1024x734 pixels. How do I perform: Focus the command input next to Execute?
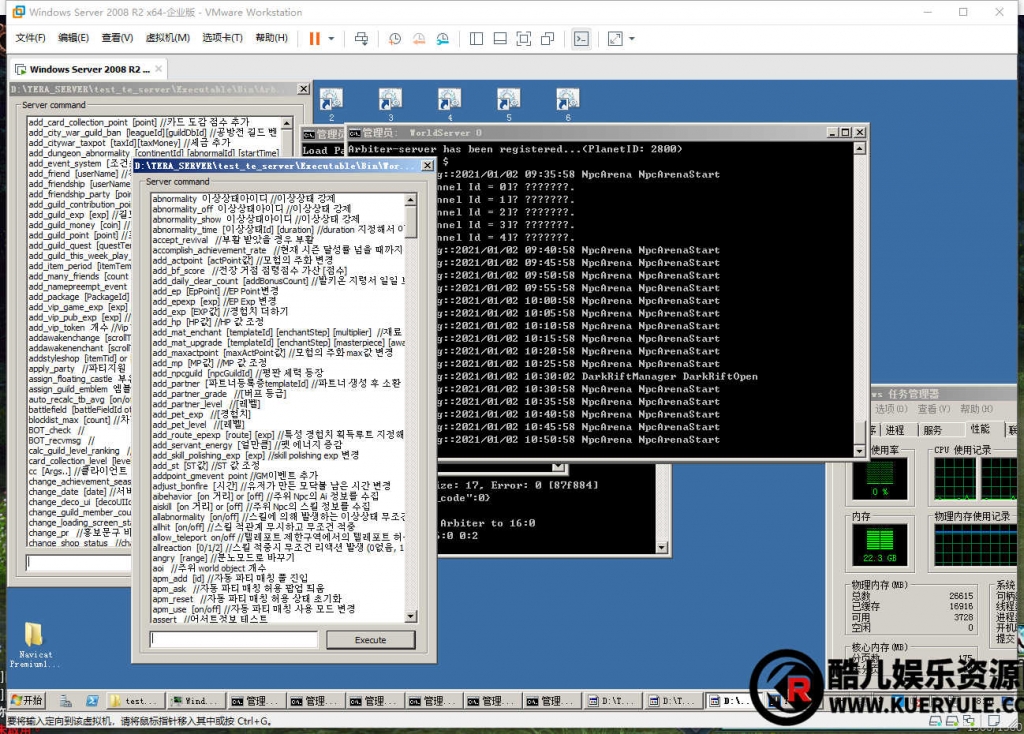234,639
